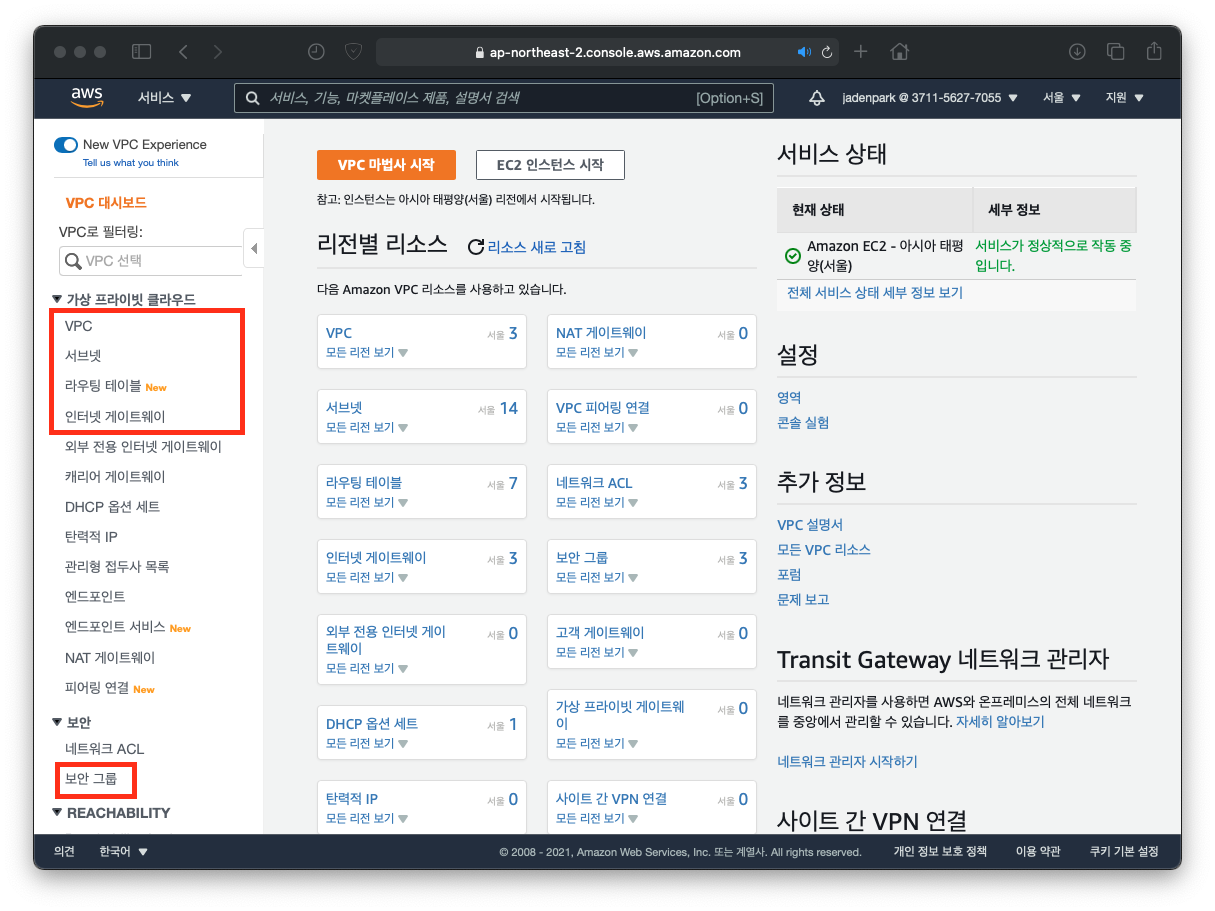This screenshot has width=1215, height=911.
Task: Click the Safari home page icon
Action: point(899,52)
